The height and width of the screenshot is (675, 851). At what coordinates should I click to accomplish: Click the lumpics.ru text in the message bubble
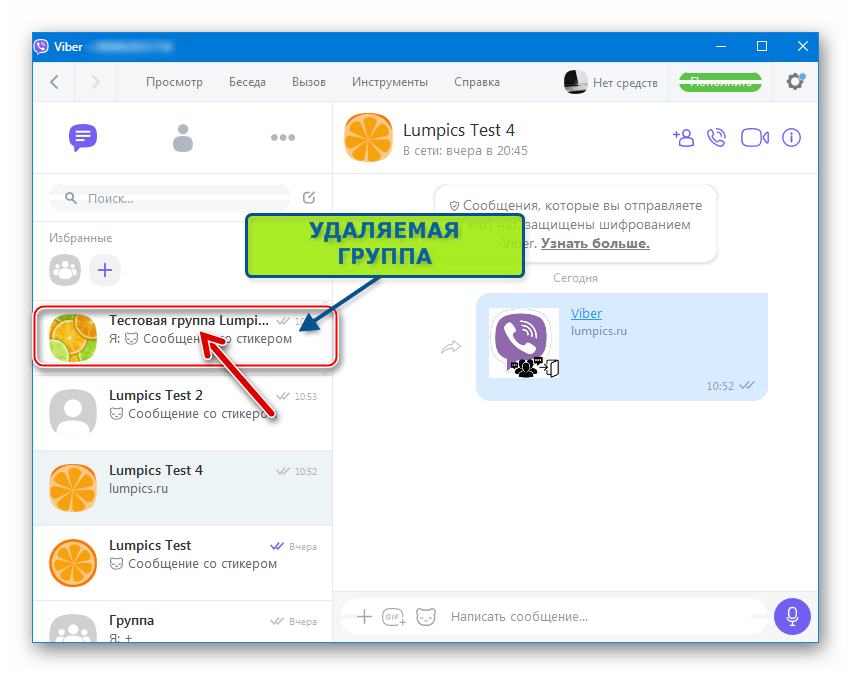[x=599, y=331]
